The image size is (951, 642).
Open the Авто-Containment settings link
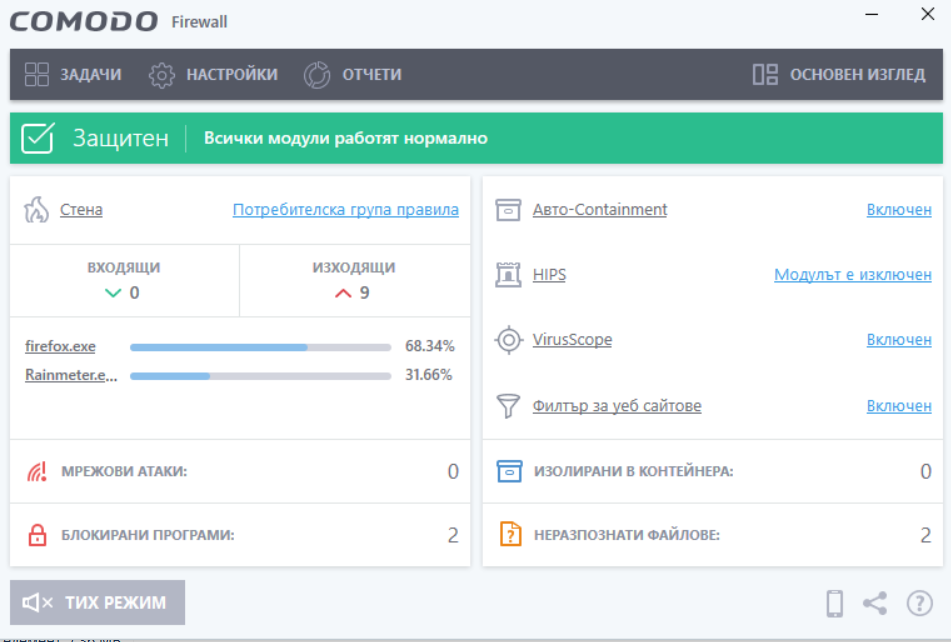(600, 210)
